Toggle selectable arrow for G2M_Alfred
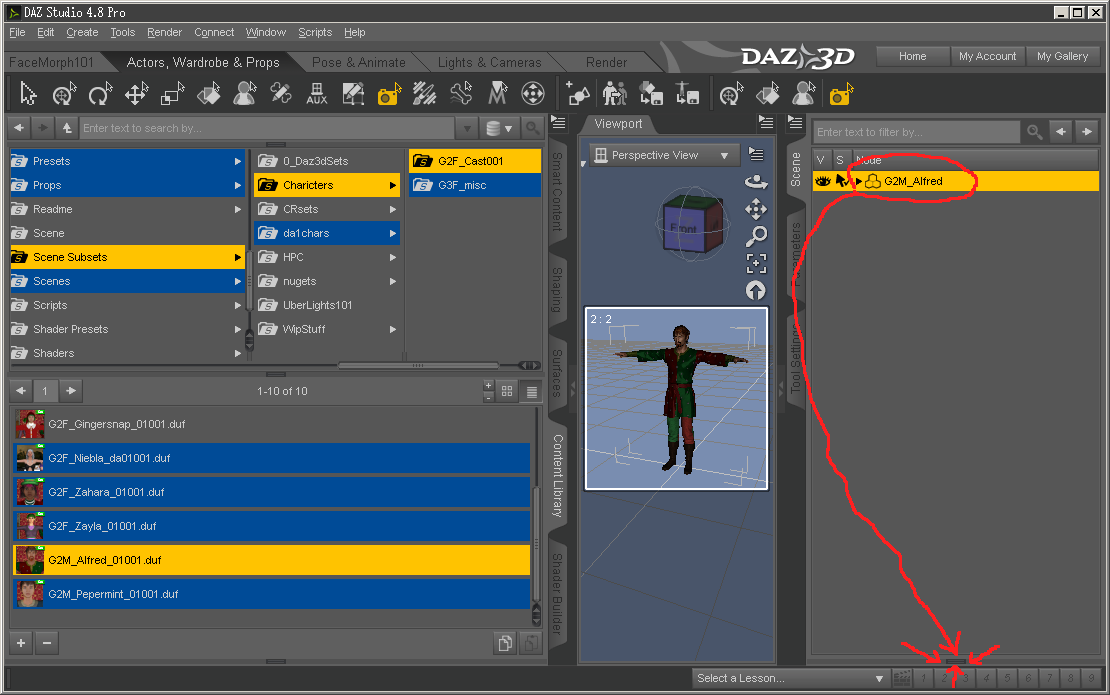Viewport: 1110px width, 695px height. pos(841,181)
